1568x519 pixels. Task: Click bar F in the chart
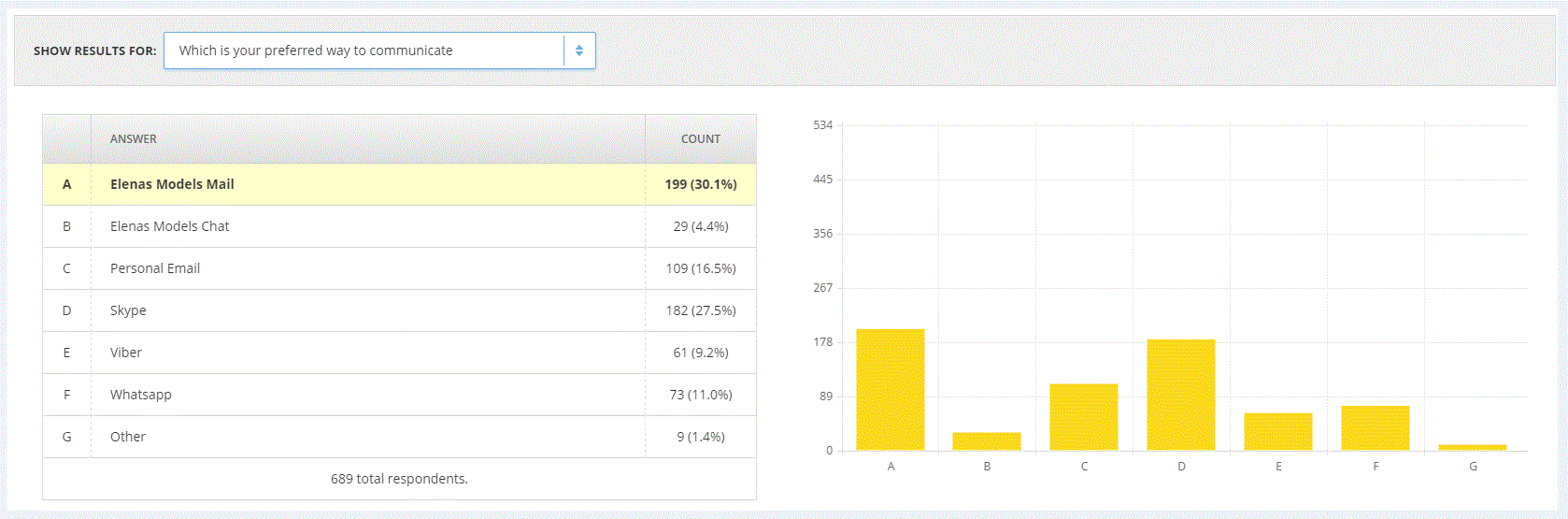[1376, 428]
